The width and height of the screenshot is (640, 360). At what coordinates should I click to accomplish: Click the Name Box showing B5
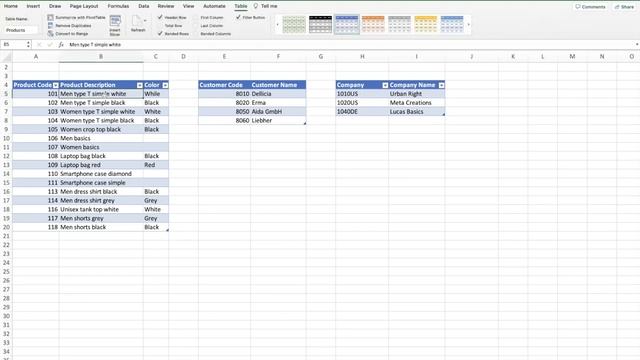coord(13,44)
